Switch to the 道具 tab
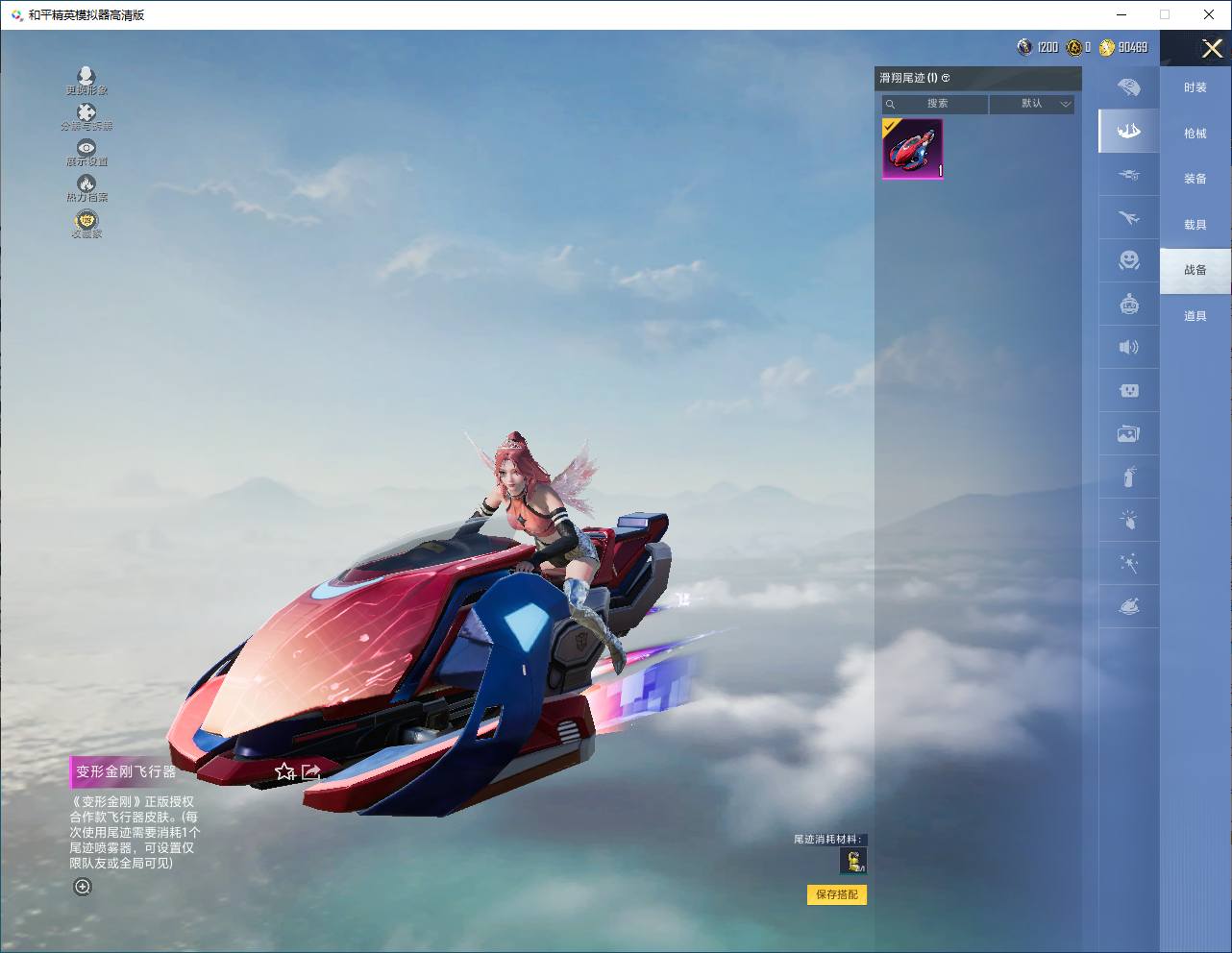The image size is (1232, 953). pyautogui.click(x=1195, y=316)
